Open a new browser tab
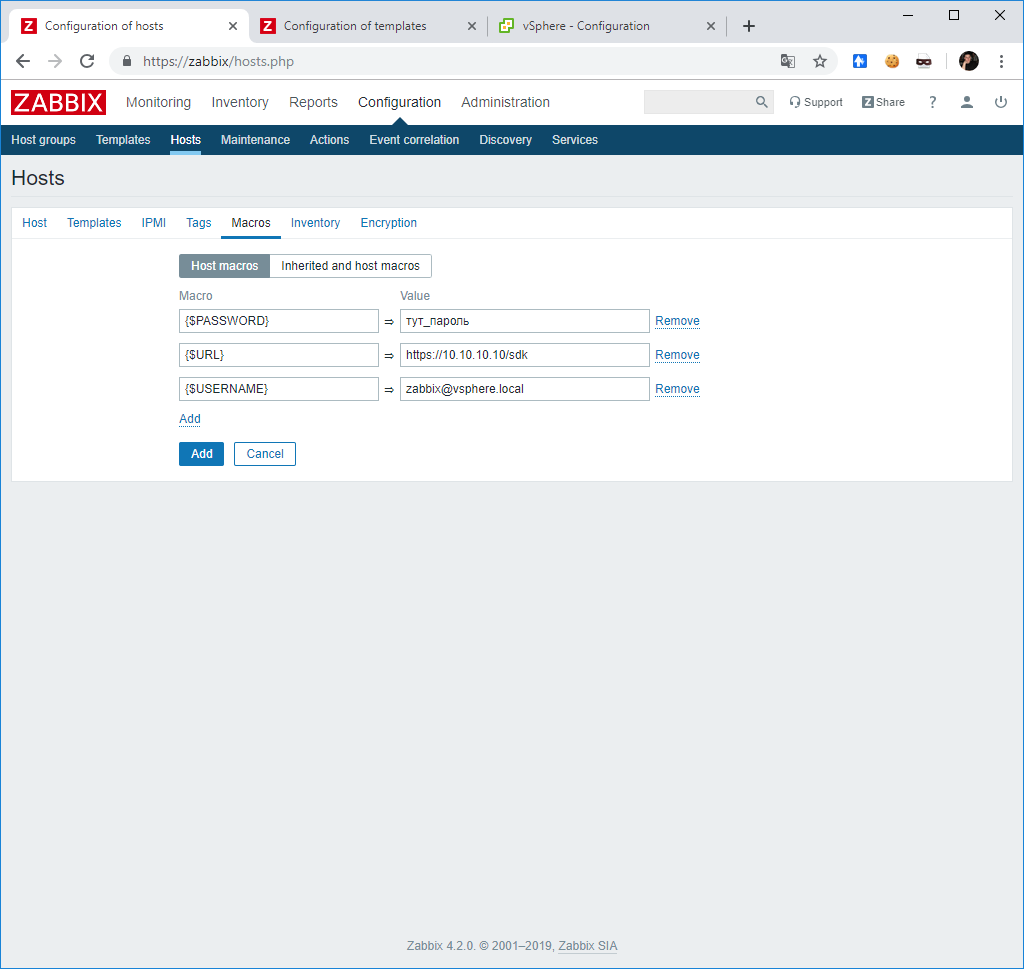 point(749,26)
